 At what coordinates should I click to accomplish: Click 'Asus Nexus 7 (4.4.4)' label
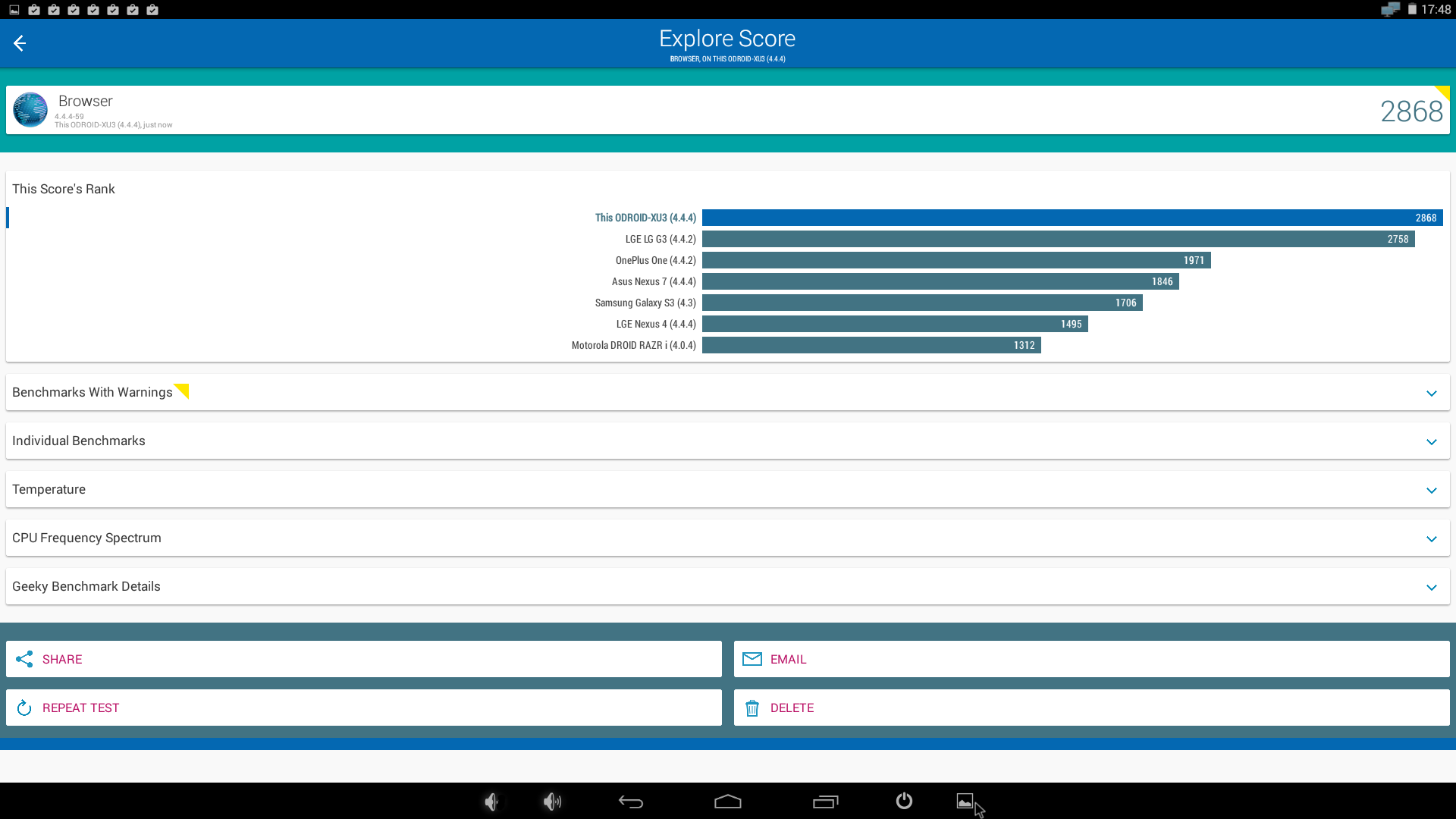click(x=654, y=281)
